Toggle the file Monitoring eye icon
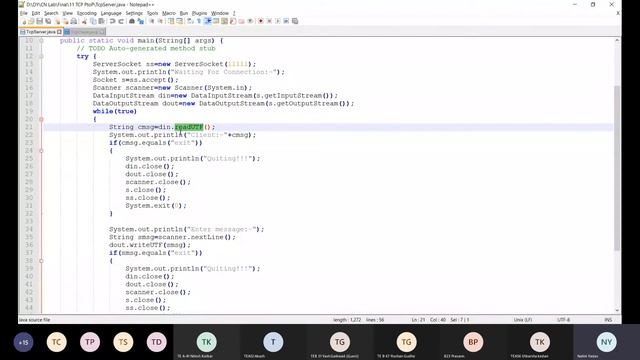640x360 pixels. tap(251, 21)
